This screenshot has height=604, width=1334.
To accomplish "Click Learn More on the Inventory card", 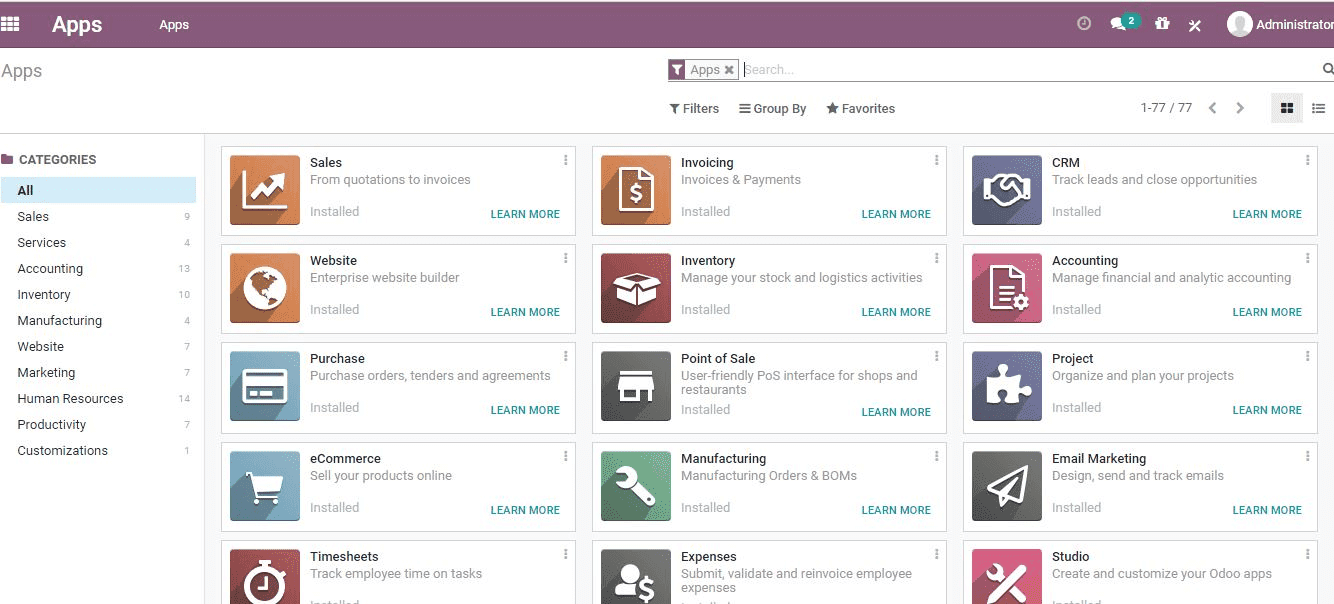I will tap(896, 312).
